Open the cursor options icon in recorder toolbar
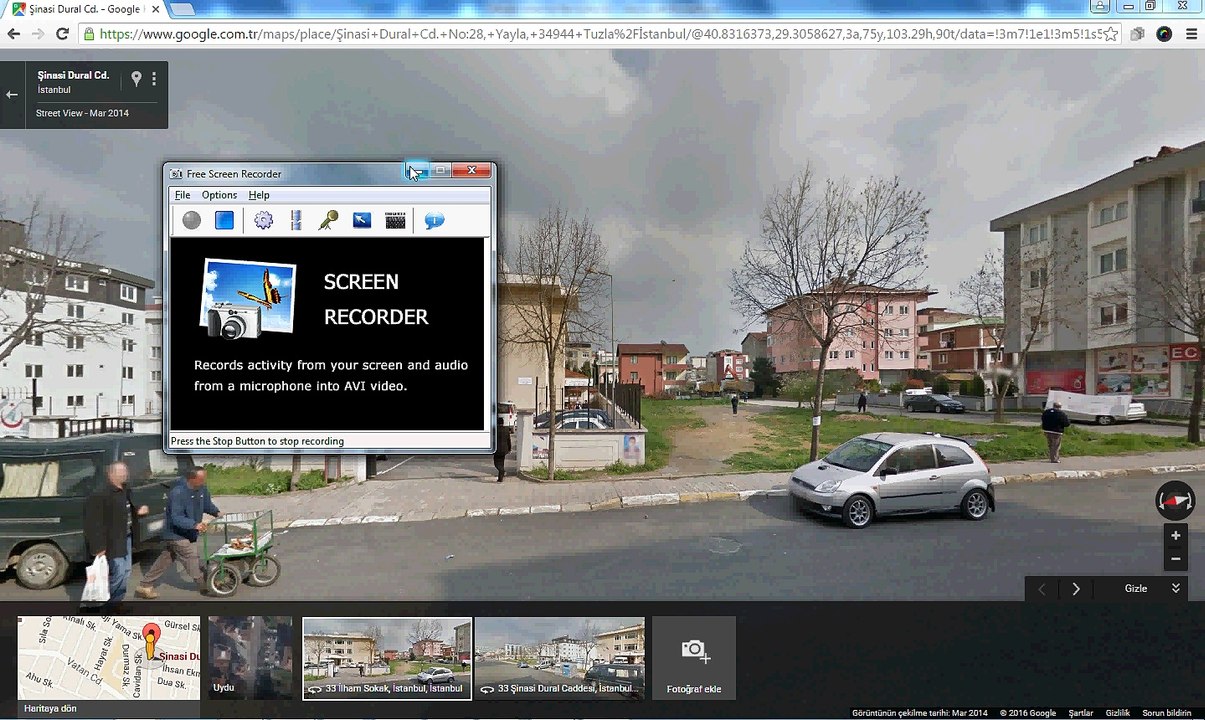The image size is (1205, 720). click(x=362, y=221)
